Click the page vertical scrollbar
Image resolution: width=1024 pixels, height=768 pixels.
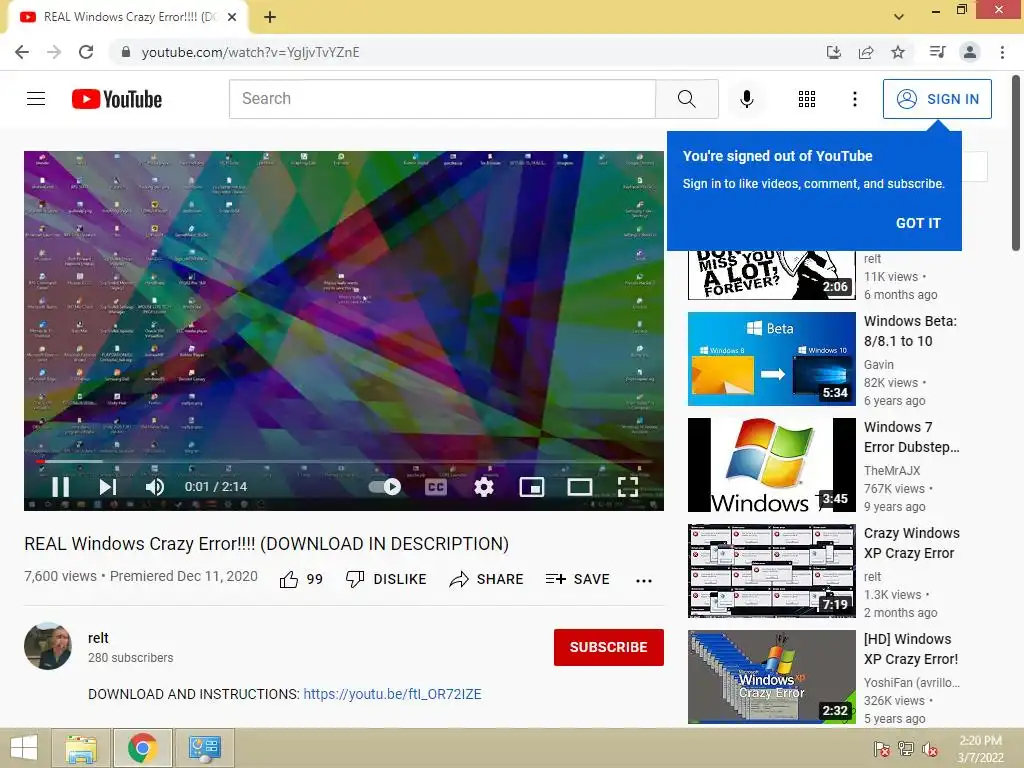coord(1016,163)
